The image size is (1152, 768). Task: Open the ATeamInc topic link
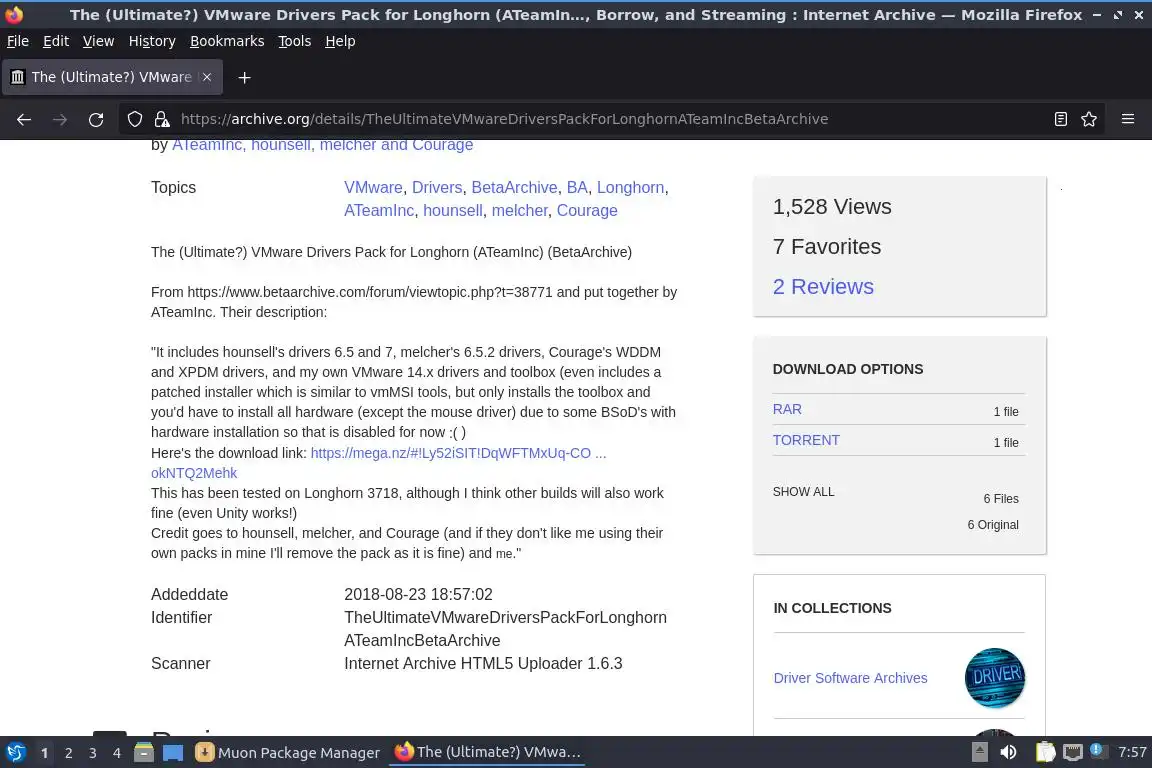(379, 210)
